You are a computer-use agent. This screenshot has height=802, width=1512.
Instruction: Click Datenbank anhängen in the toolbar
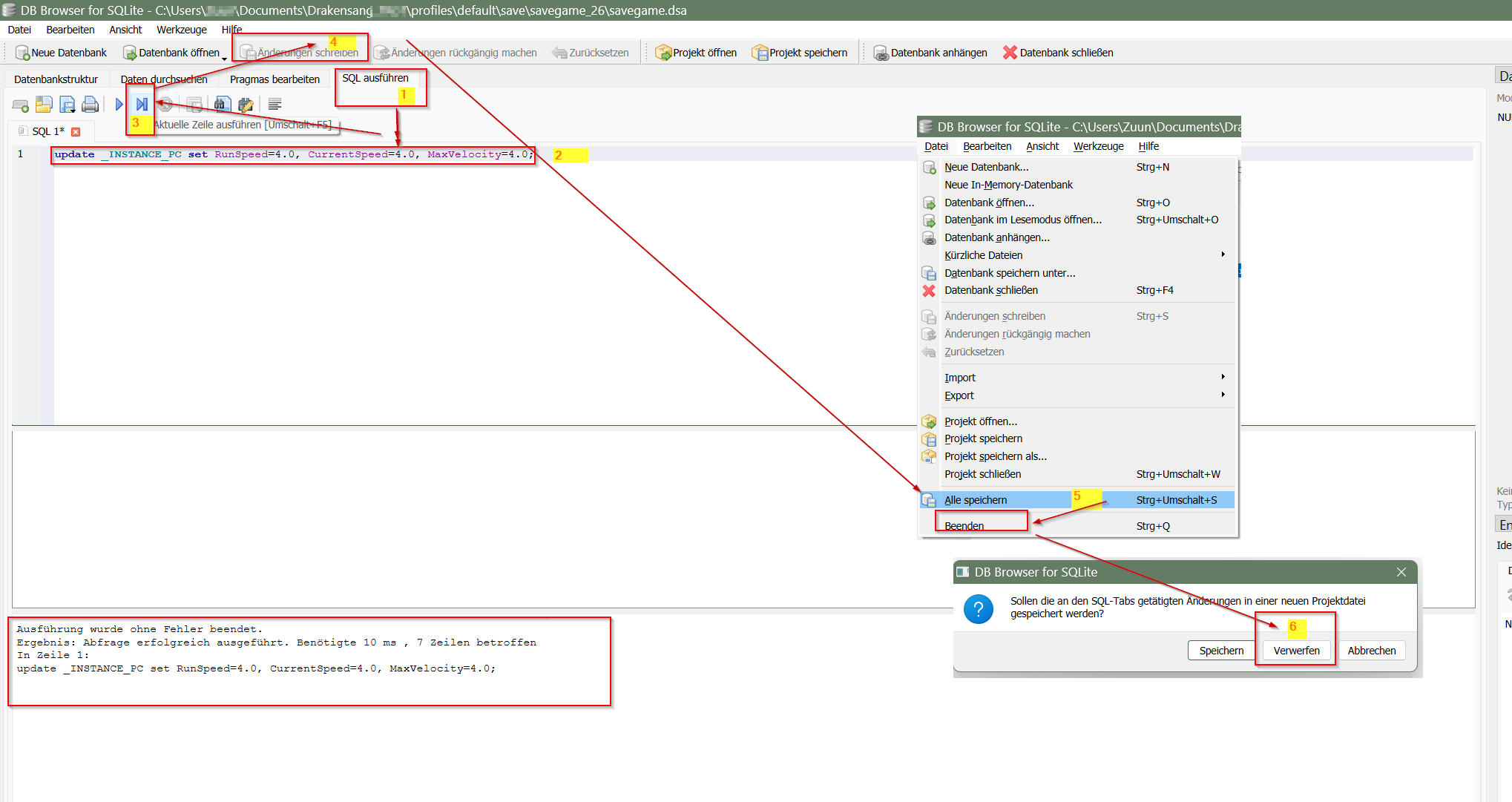point(930,53)
